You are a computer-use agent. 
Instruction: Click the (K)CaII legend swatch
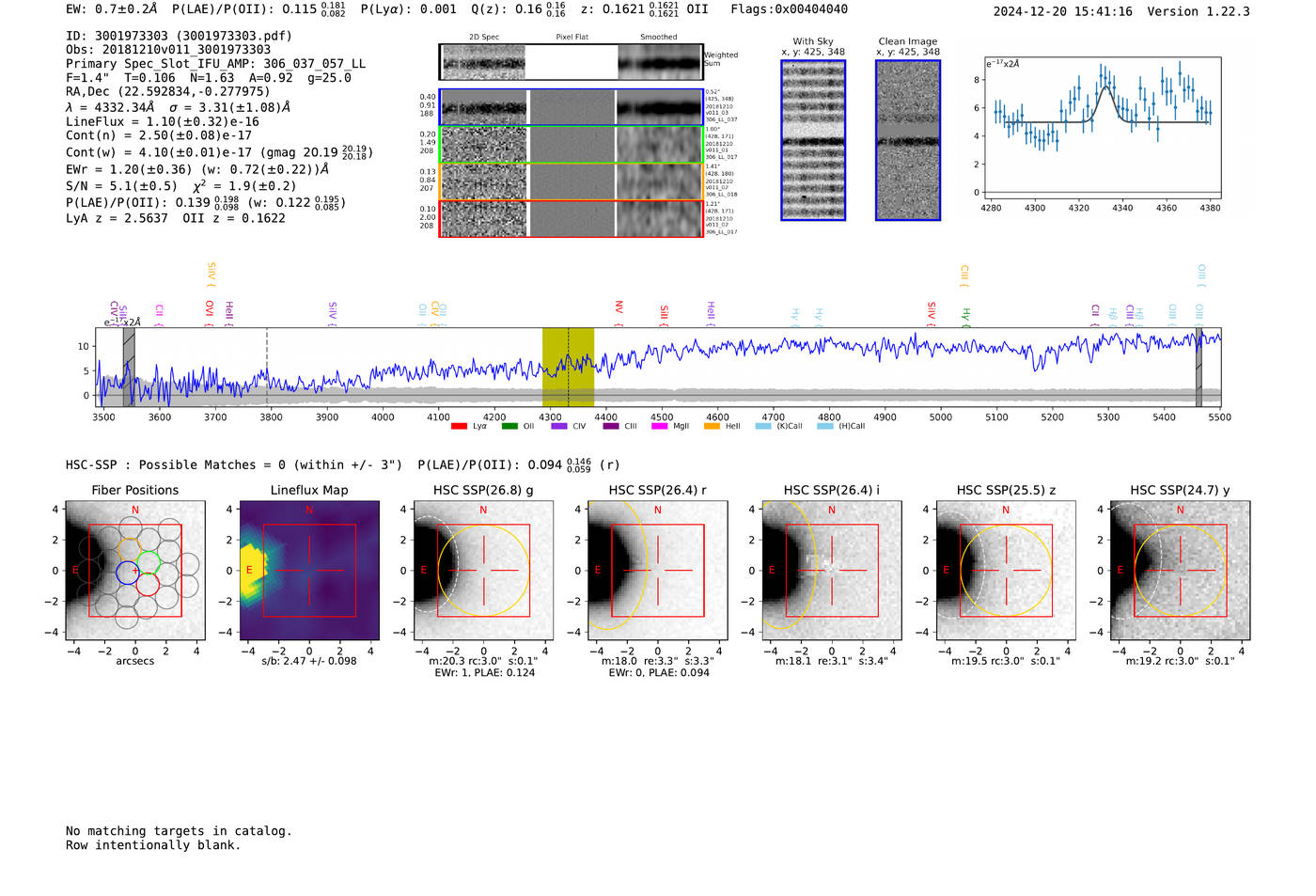point(763,427)
